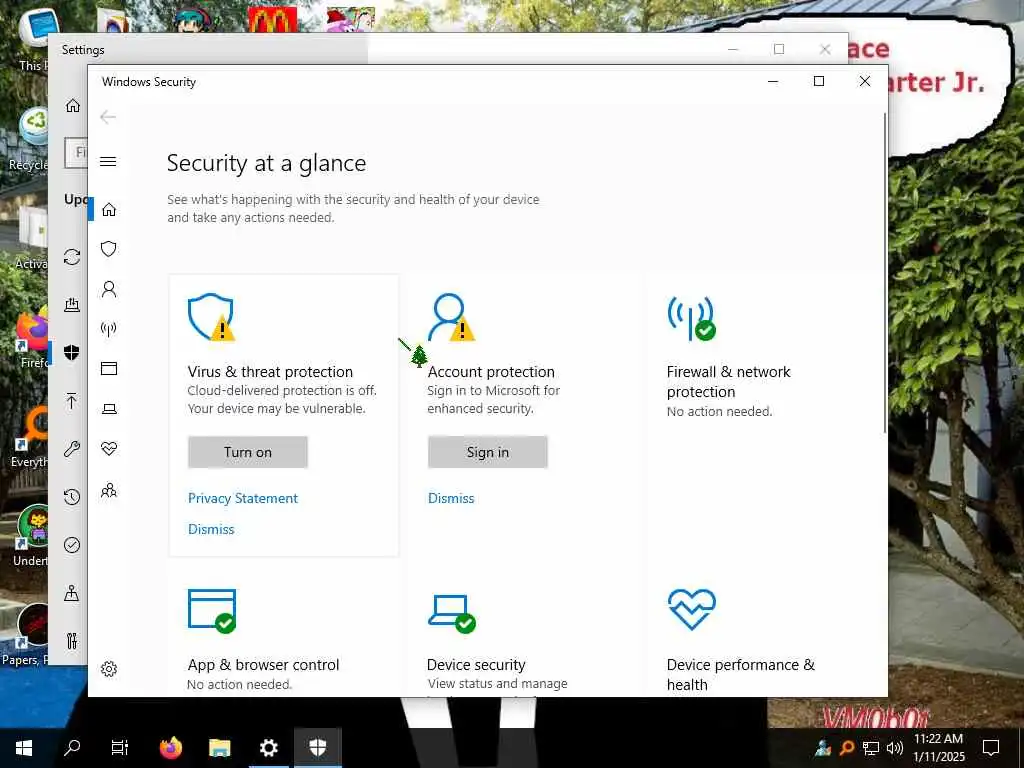
Task: Open network icon in system tray
Action: point(871,748)
